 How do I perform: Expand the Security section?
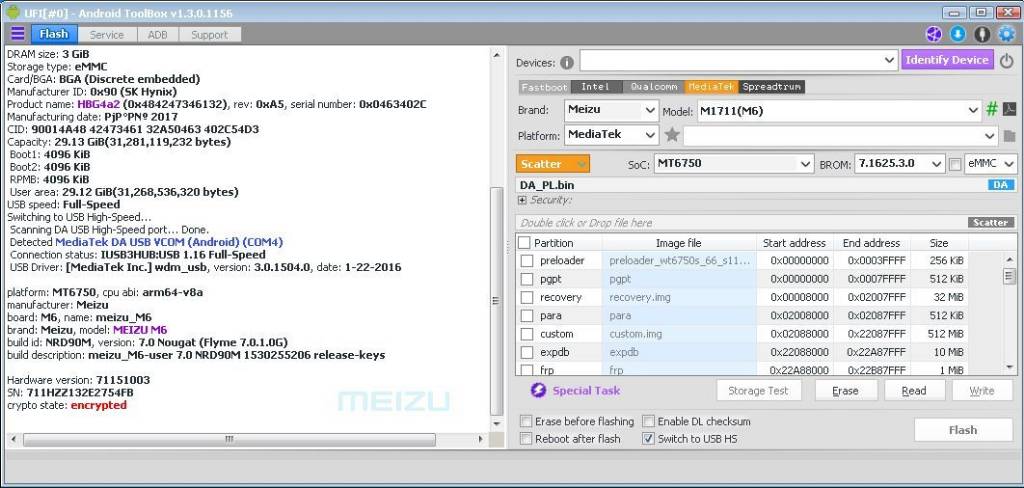(x=522, y=200)
